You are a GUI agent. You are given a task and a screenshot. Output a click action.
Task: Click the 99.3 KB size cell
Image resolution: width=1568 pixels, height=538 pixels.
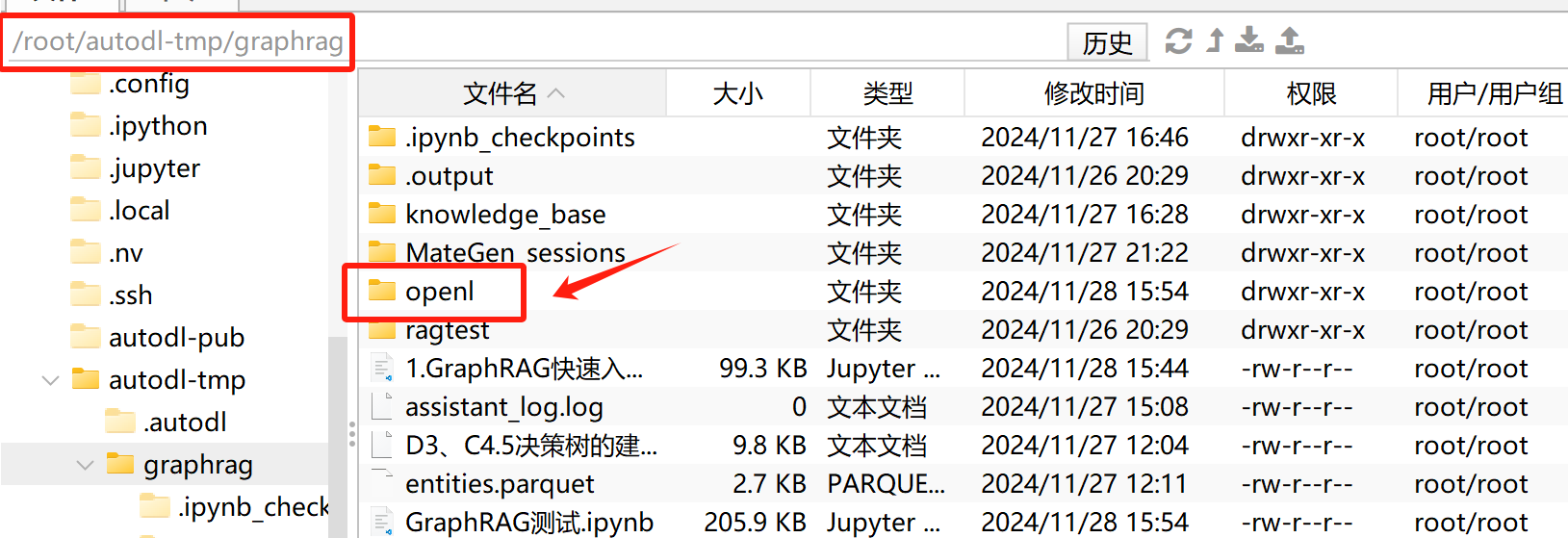point(762,369)
